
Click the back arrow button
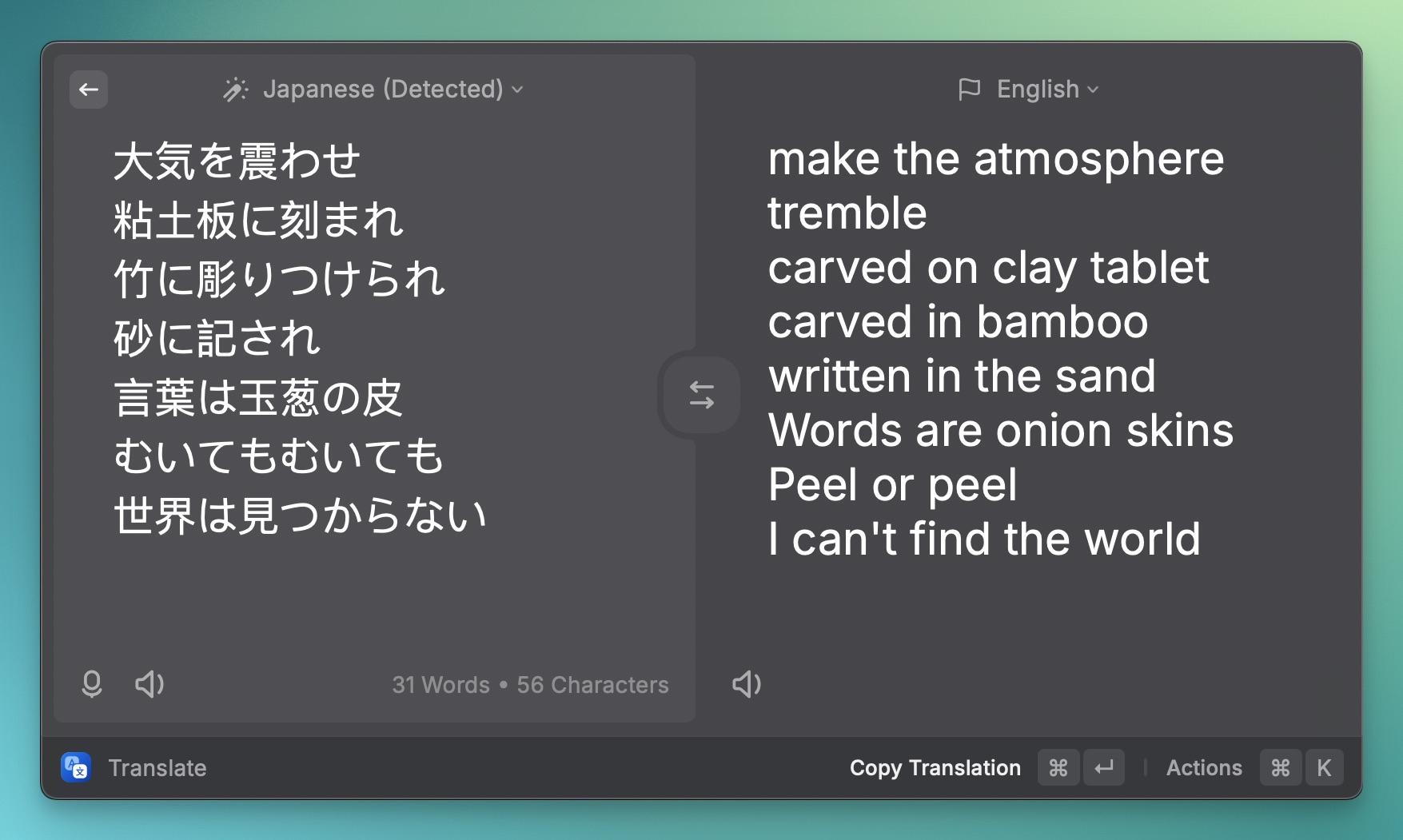coord(89,90)
